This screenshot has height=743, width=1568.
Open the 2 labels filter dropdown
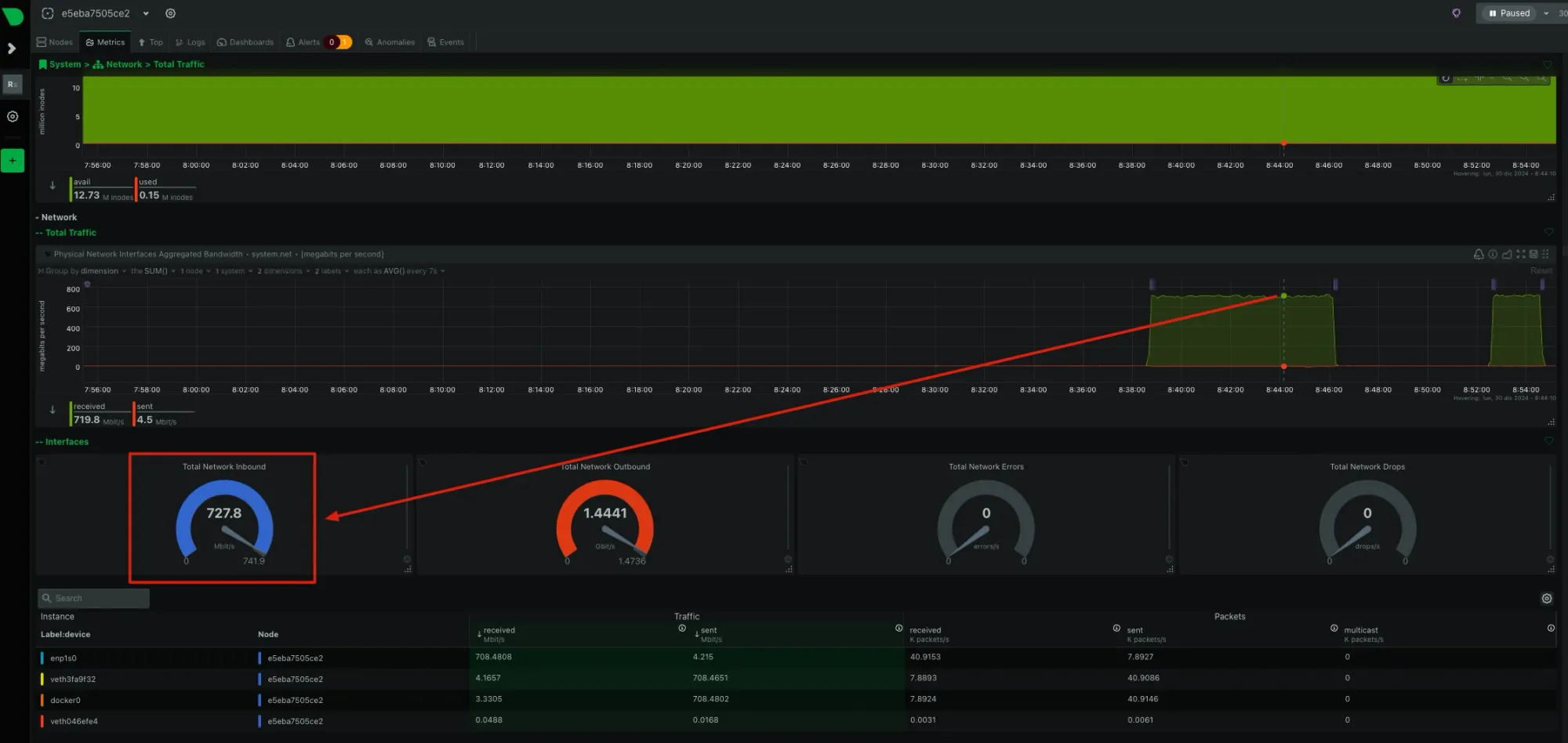click(x=332, y=271)
